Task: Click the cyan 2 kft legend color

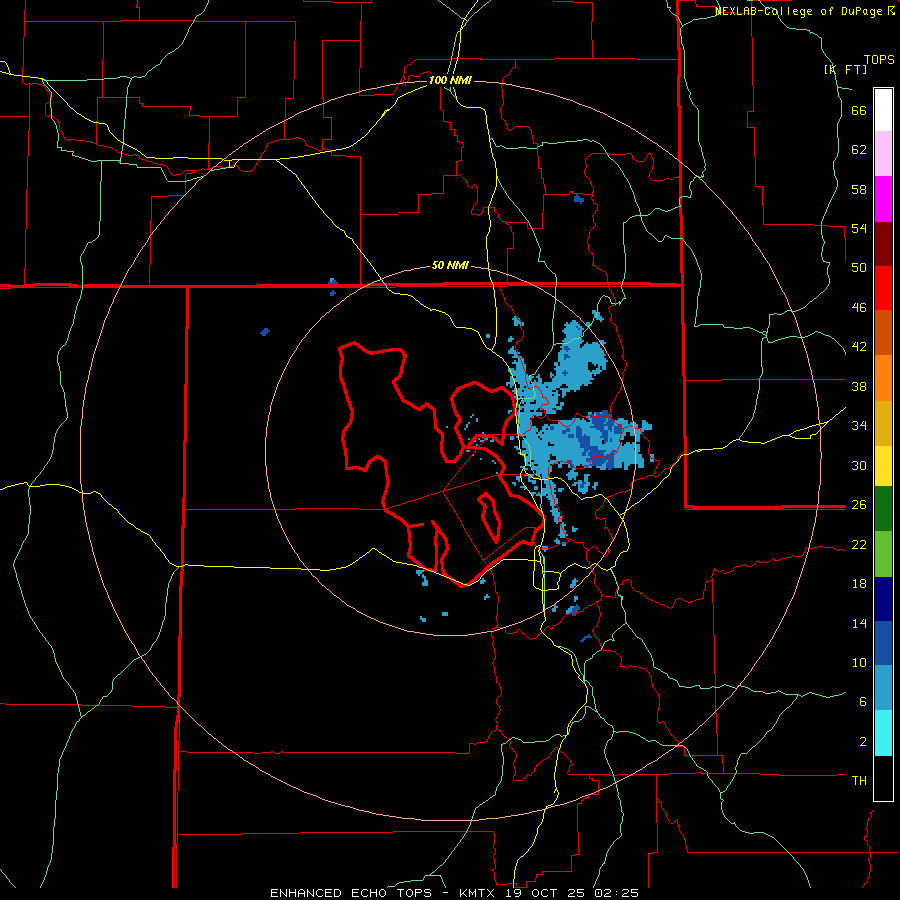Action: click(883, 733)
